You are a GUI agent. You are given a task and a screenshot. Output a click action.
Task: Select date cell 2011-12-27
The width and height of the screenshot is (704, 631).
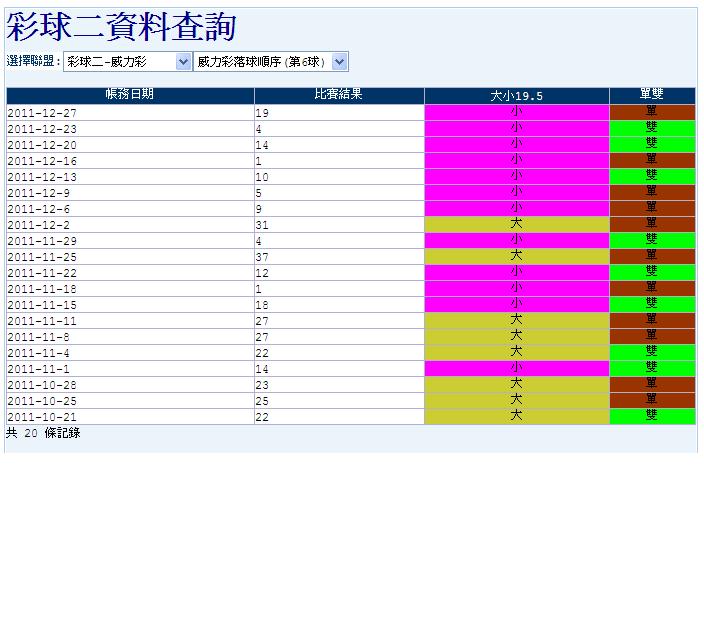(130, 113)
